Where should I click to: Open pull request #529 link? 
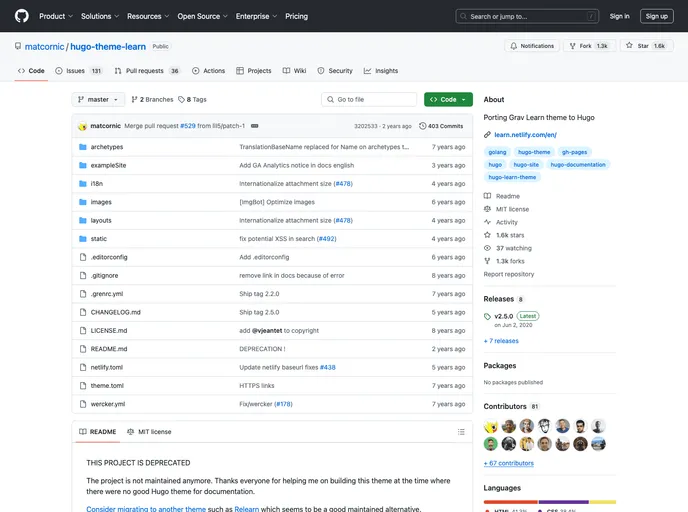point(188,126)
